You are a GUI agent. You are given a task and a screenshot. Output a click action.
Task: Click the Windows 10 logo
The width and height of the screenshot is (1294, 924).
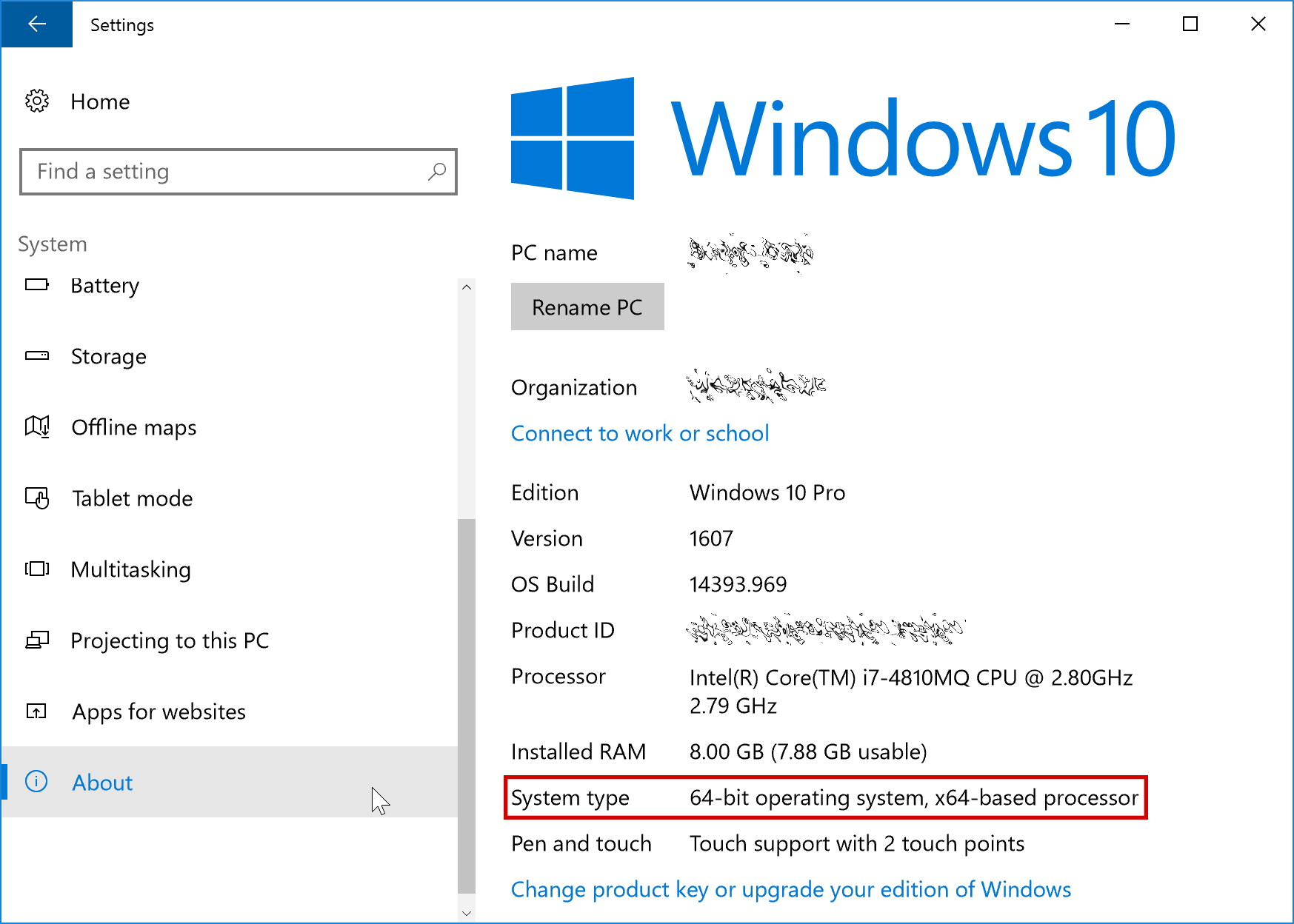pos(843,138)
